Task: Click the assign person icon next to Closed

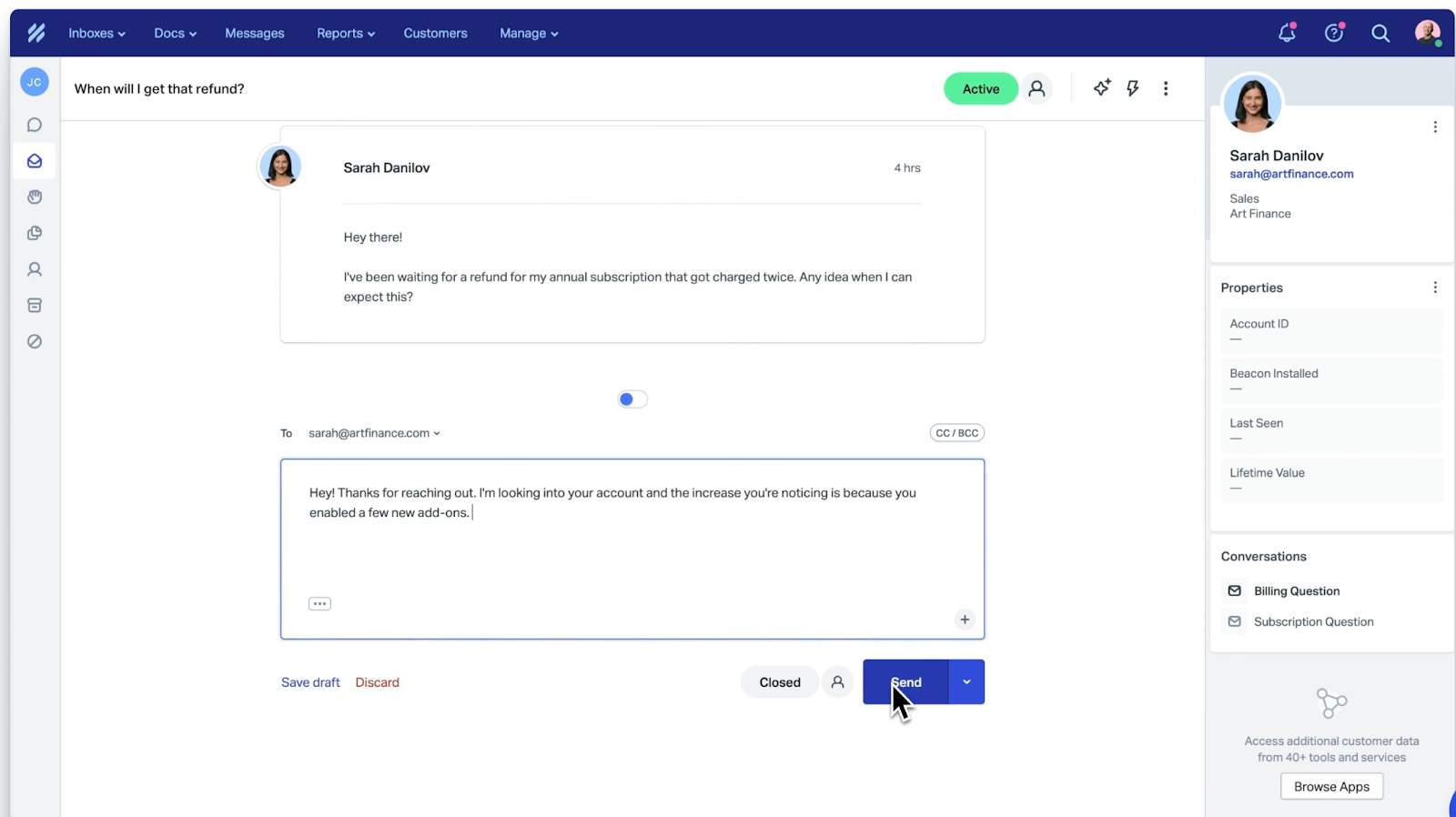Action: point(837,682)
